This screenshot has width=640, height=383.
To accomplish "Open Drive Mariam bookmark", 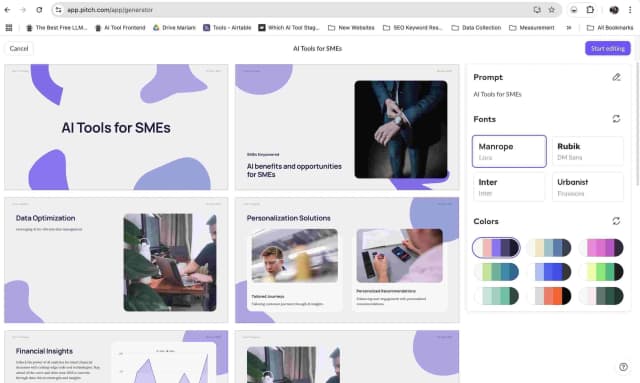I will 174,28.
